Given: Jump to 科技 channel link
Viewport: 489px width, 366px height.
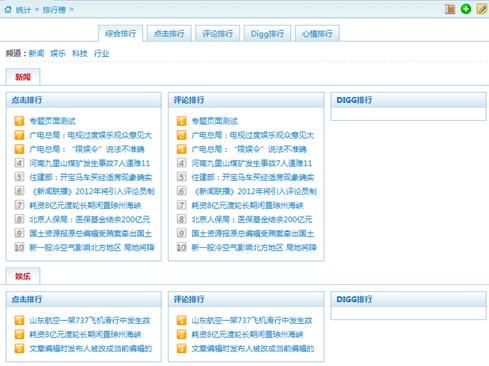Looking at the screenshot, I should tap(80, 53).
